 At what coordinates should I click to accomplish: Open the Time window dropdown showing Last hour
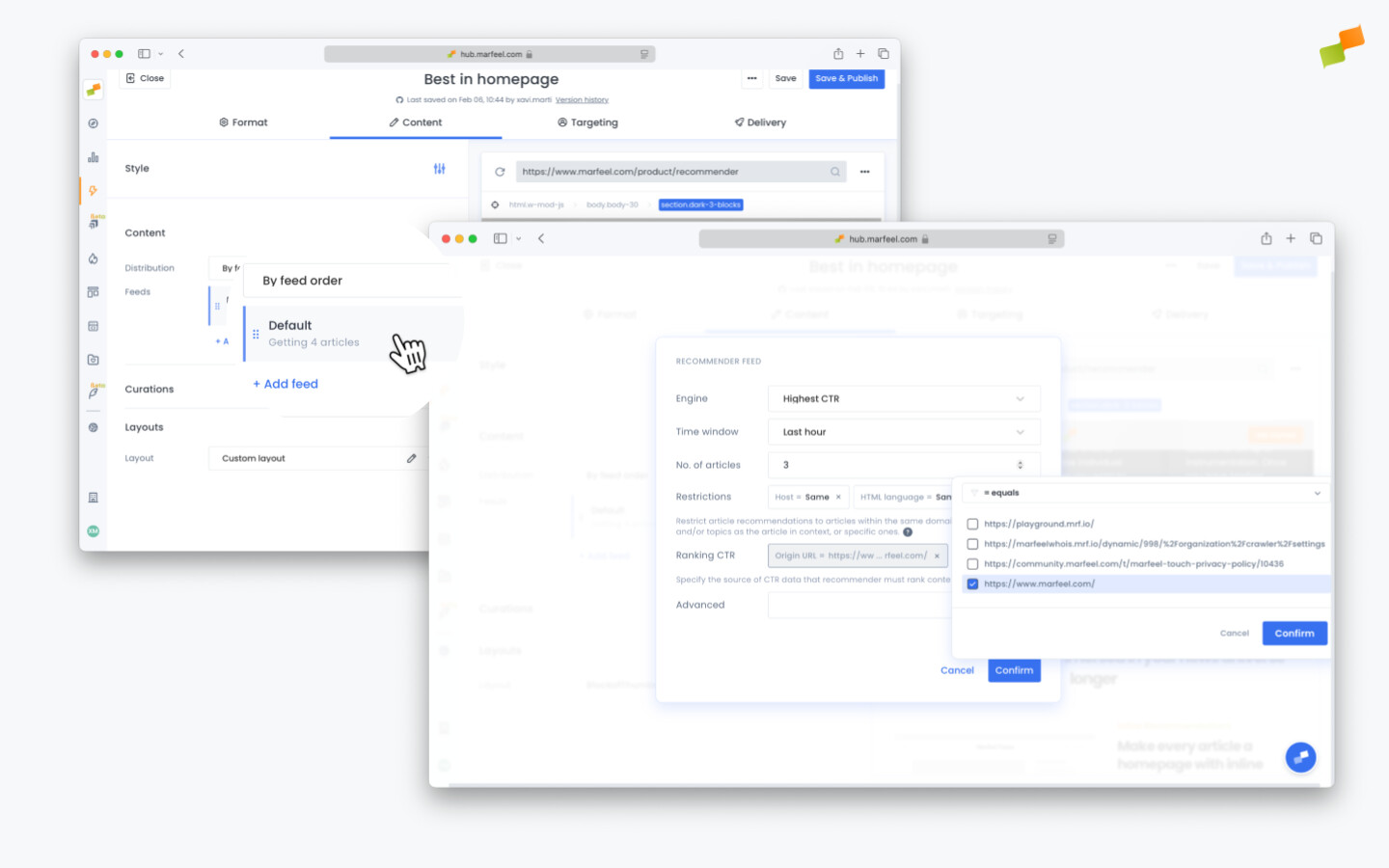903,431
